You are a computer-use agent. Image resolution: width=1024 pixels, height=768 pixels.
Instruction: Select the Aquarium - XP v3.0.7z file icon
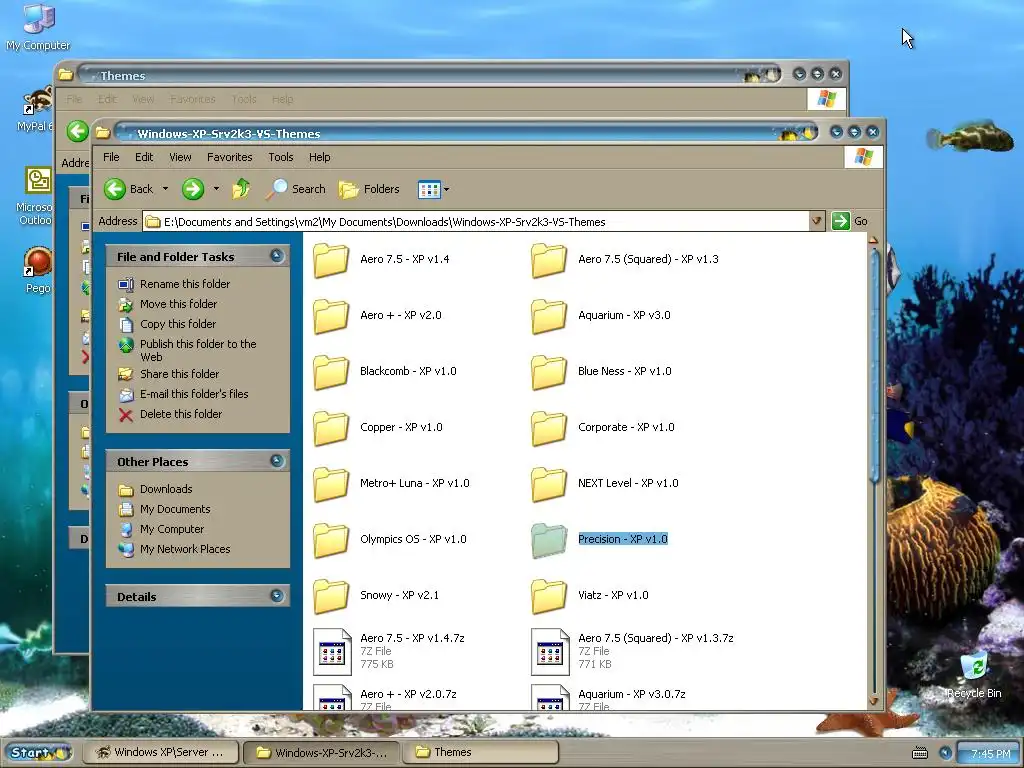[x=551, y=697]
